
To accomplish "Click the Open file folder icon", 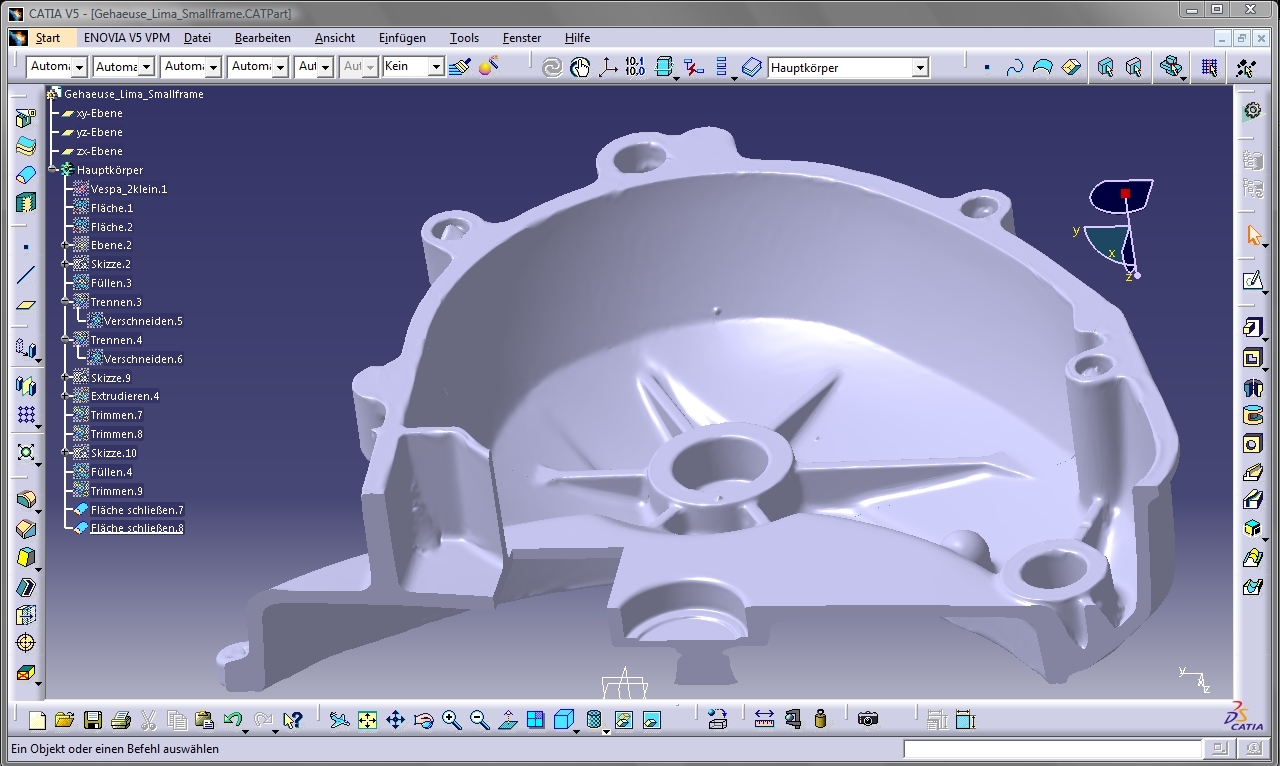I will [65, 720].
